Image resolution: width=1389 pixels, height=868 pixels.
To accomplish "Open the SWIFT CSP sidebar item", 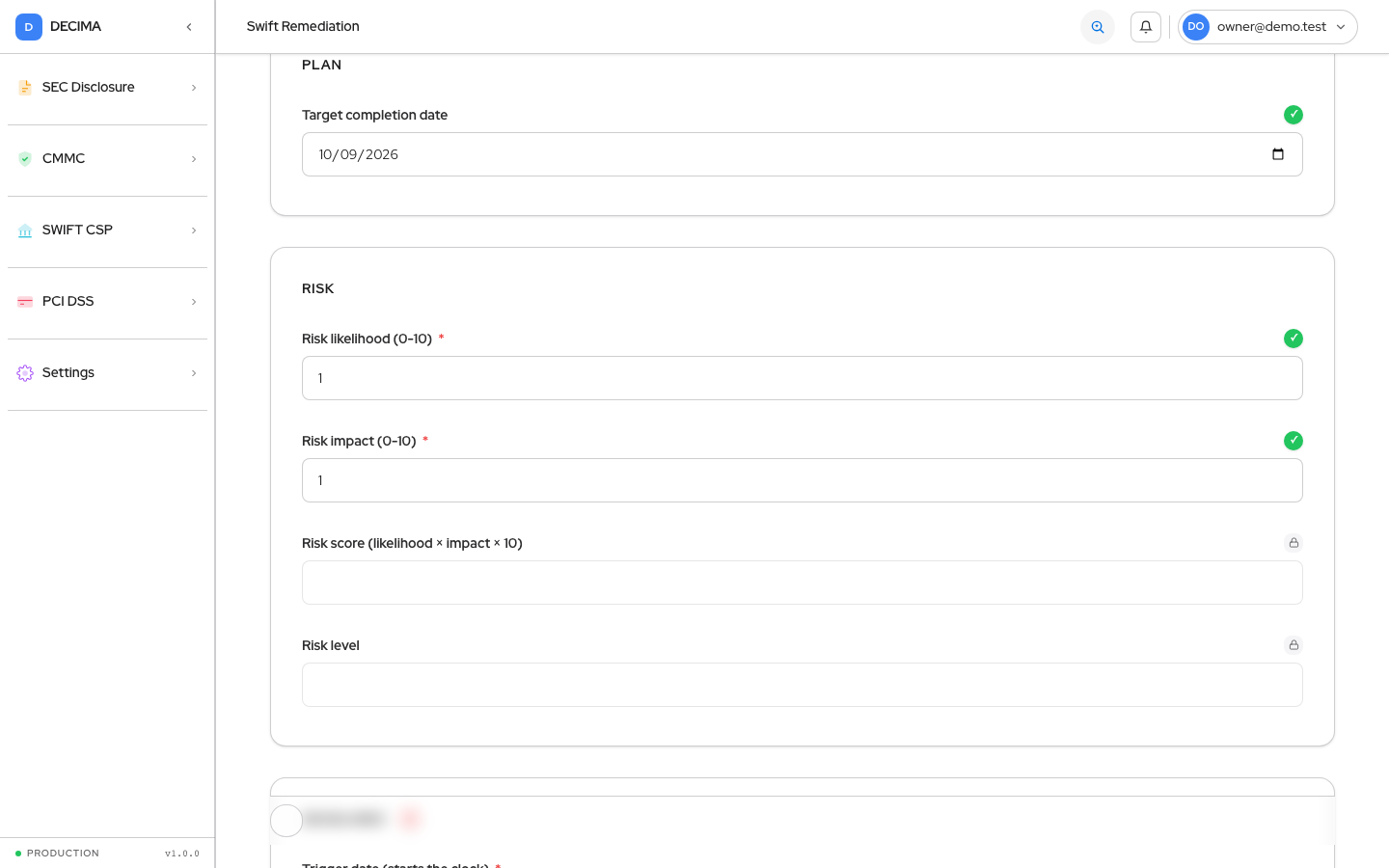I will [107, 231].
